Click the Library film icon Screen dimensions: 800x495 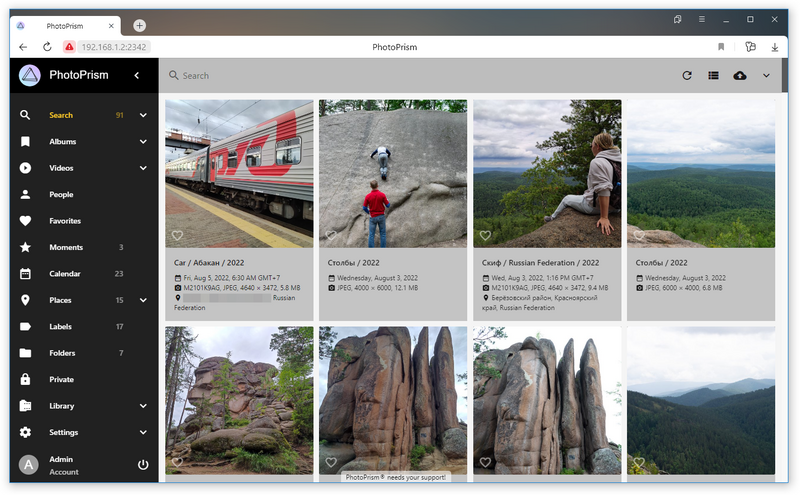coord(25,406)
